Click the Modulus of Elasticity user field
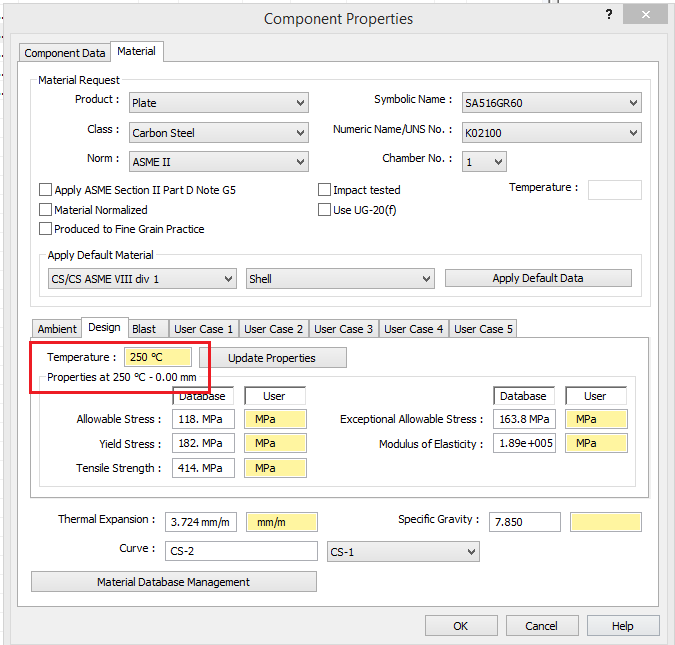This screenshot has width=675, height=645. tap(596, 443)
